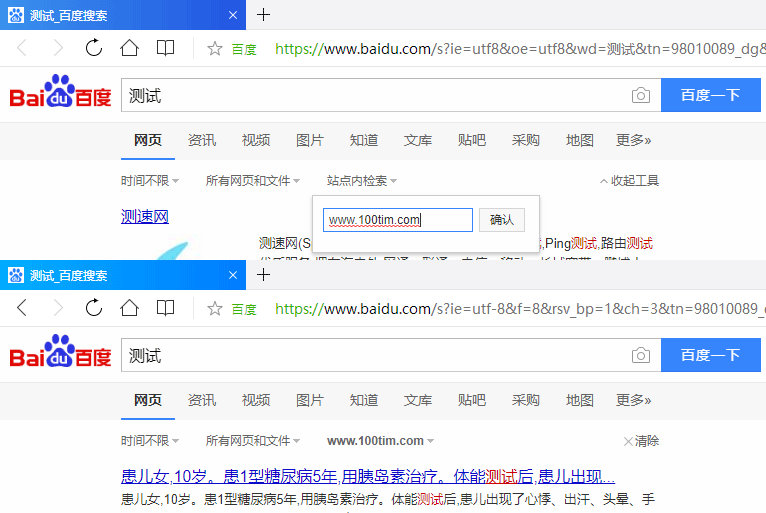Viewport: 766px width, 513px height.
Task: Click the favorites star icon in lower window
Action: [x=214, y=308]
